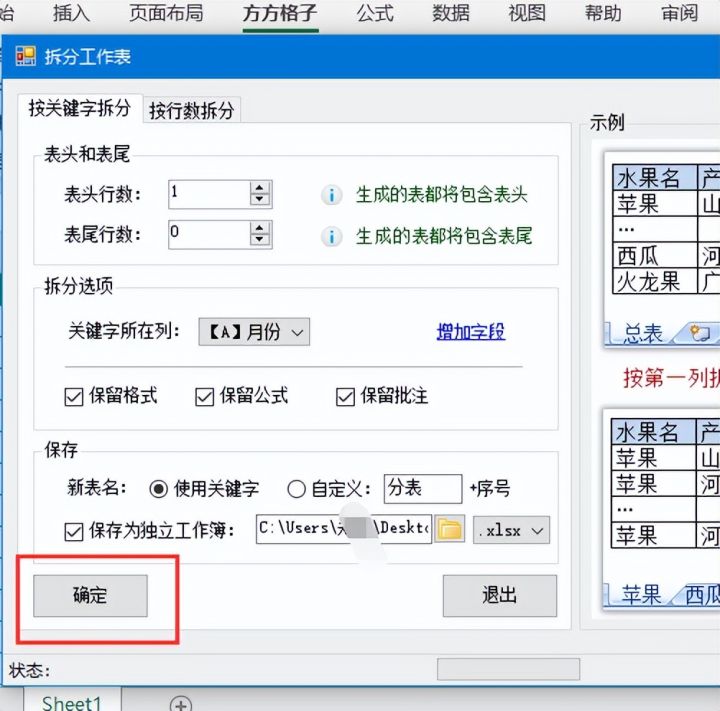Click 水果名 header in upper example table
Viewport: 720px width, 711px height.
tap(655, 177)
